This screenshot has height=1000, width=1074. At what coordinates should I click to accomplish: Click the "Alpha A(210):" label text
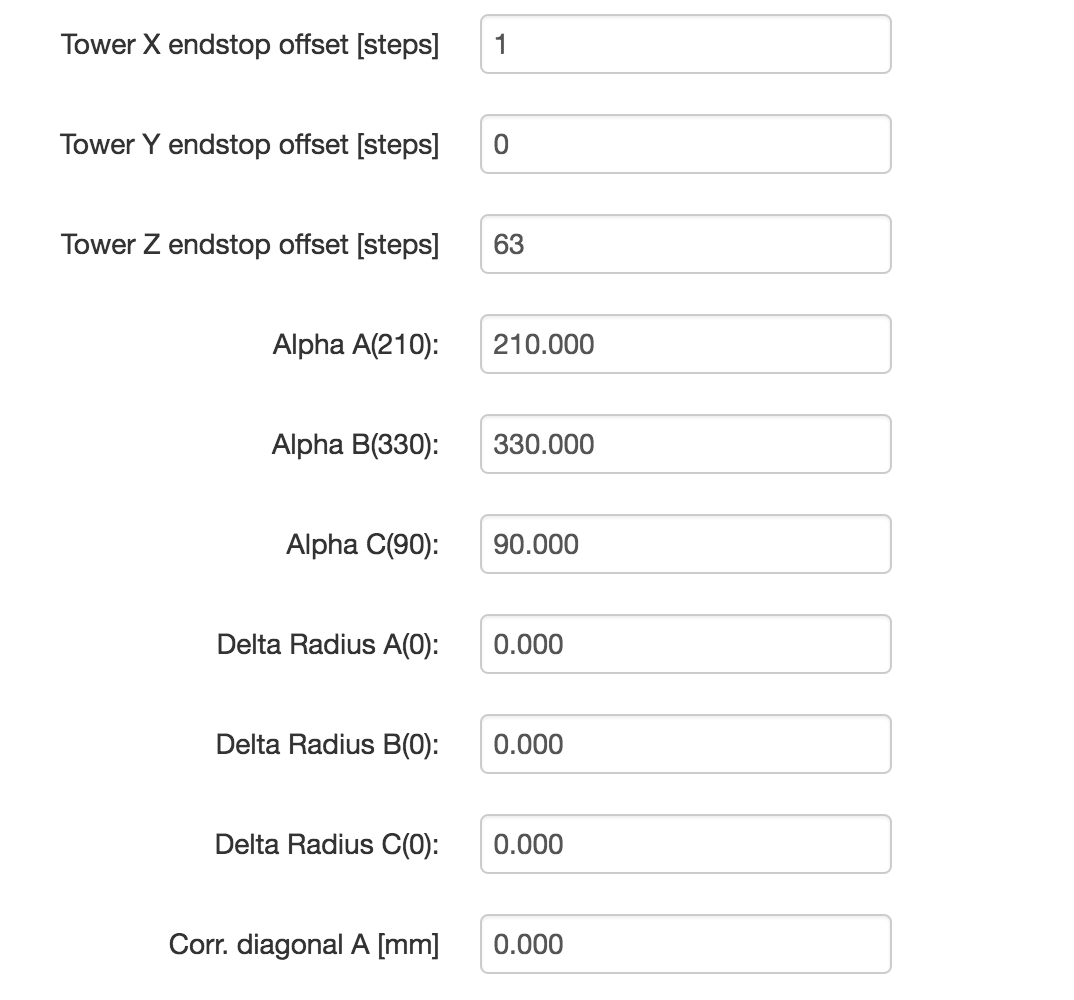tap(356, 345)
